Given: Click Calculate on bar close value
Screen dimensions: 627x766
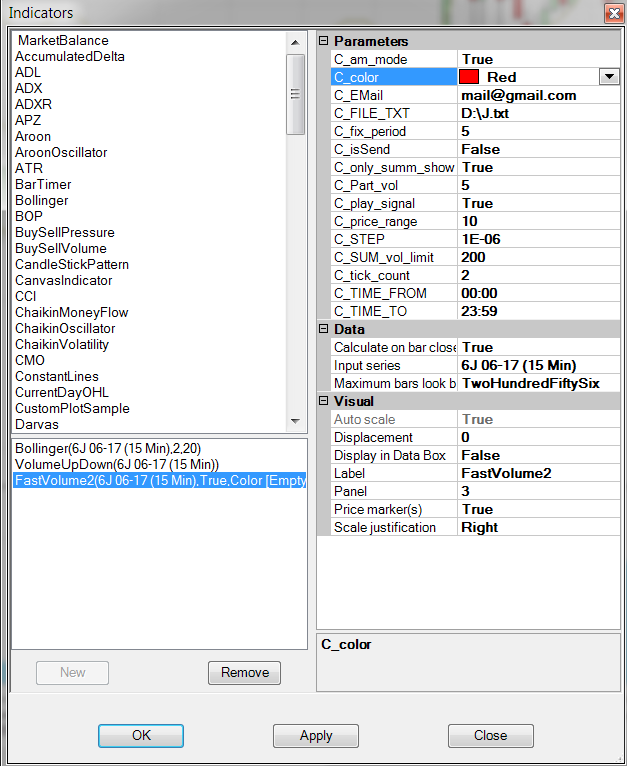Looking at the screenshot, I should (539, 347).
